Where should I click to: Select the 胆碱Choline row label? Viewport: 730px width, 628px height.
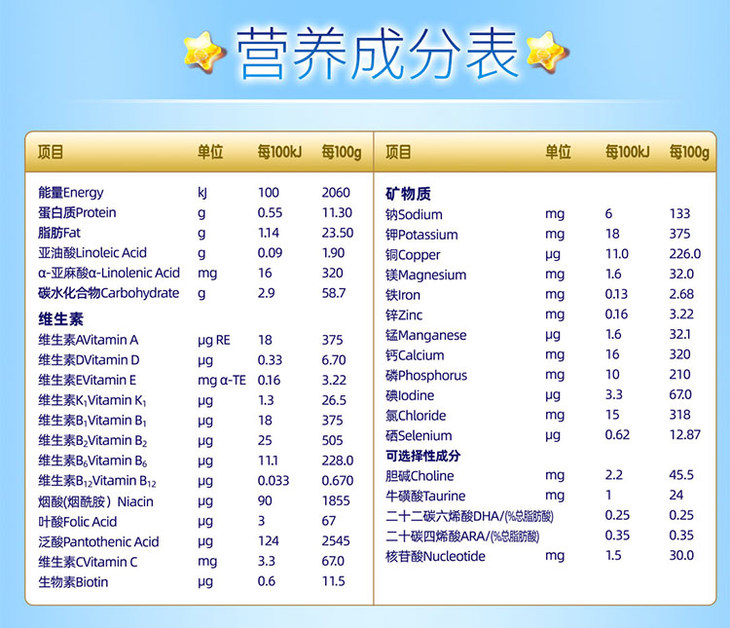(420, 475)
